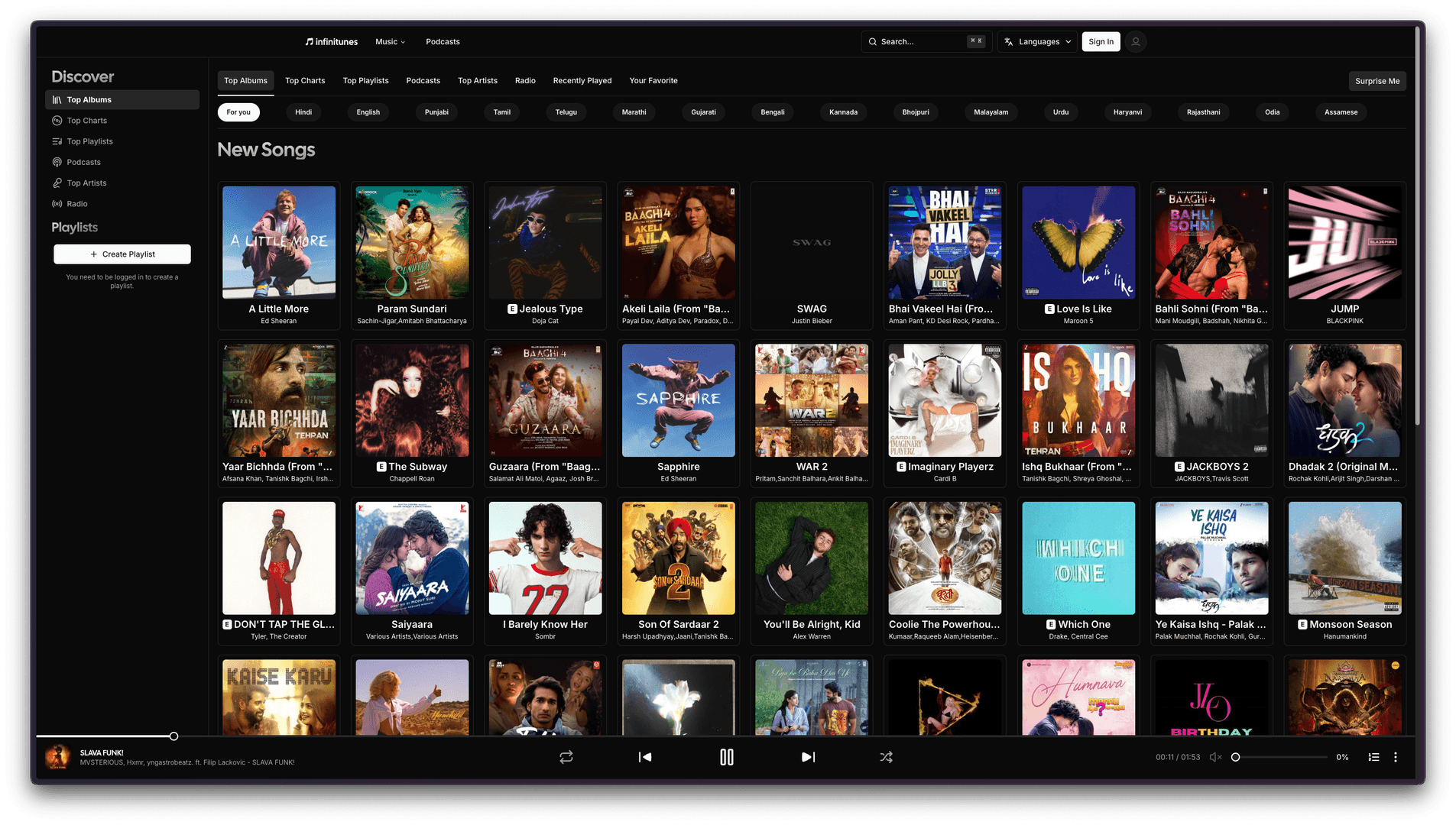Switch to the Top Charts tab
Image resolution: width=1456 pixels, height=825 pixels.
[x=305, y=81]
